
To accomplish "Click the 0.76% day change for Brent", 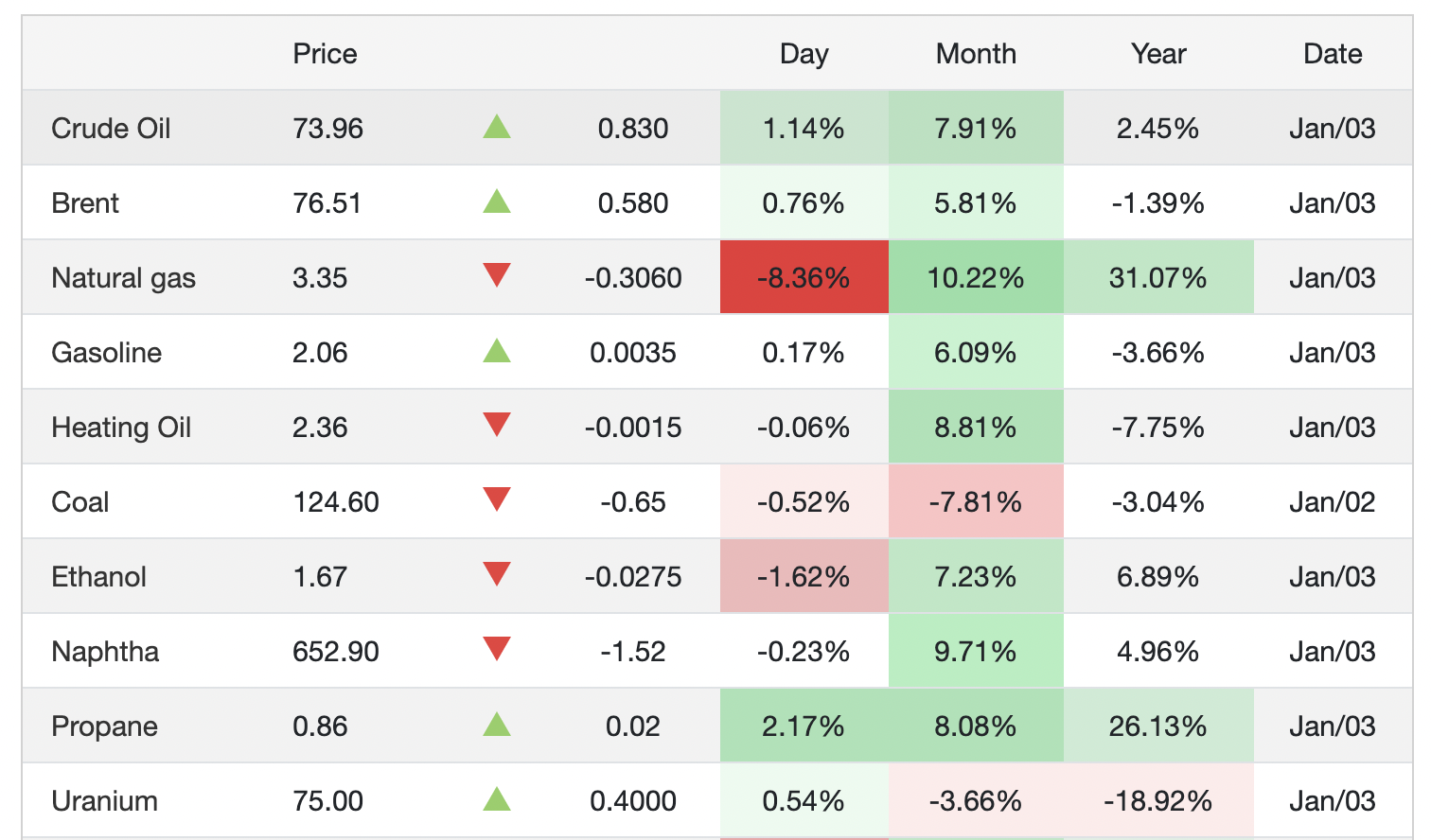I will pos(804,202).
